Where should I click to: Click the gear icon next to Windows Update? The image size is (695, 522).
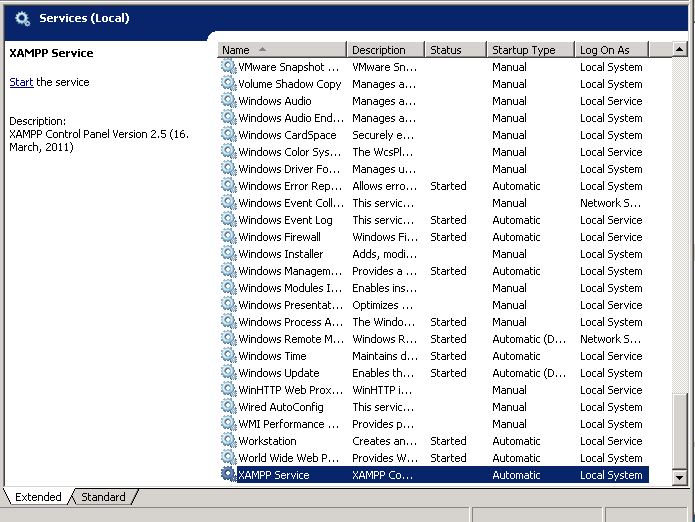coord(229,373)
